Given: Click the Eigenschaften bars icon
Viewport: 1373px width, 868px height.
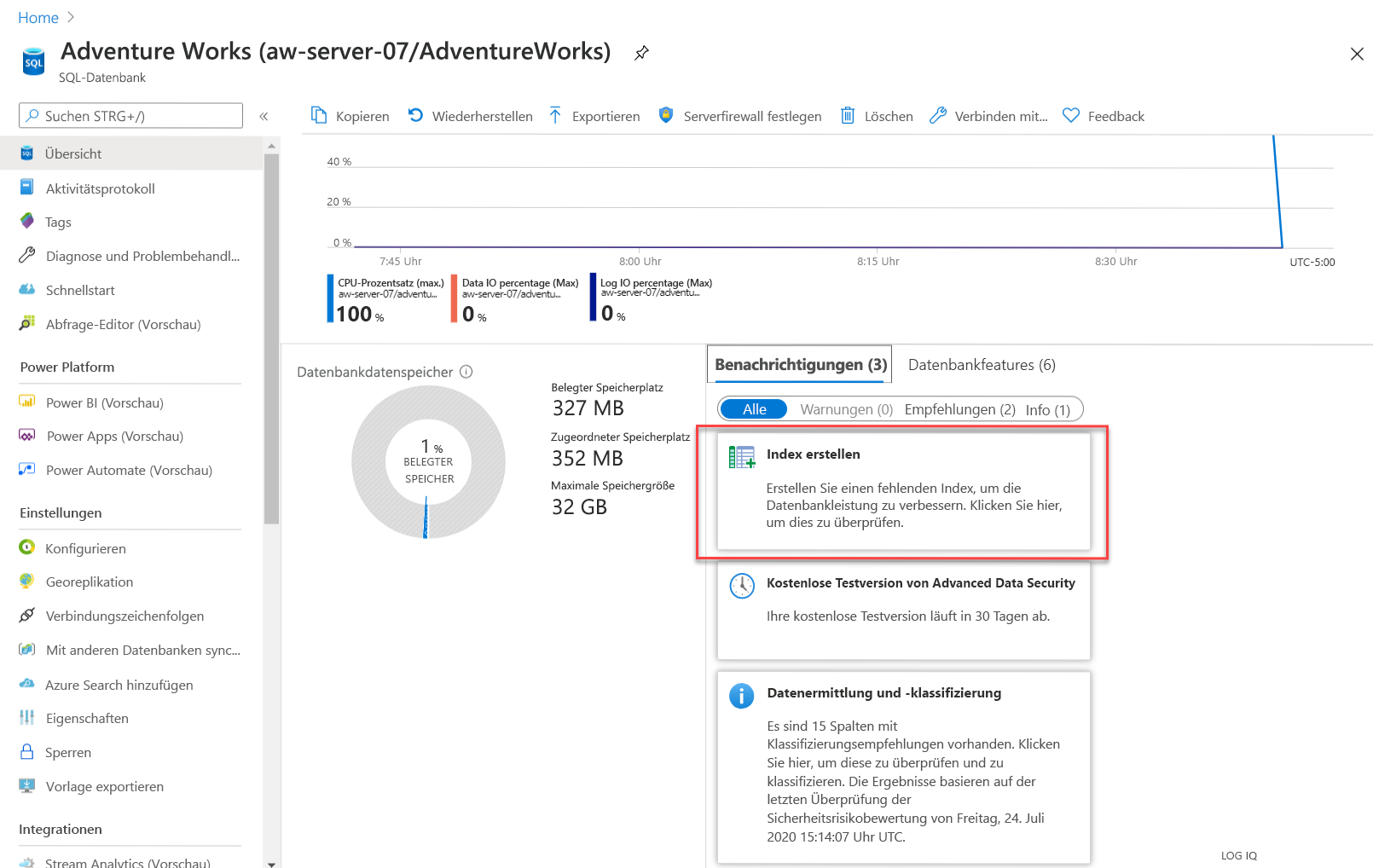Looking at the screenshot, I should coord(27,717).
